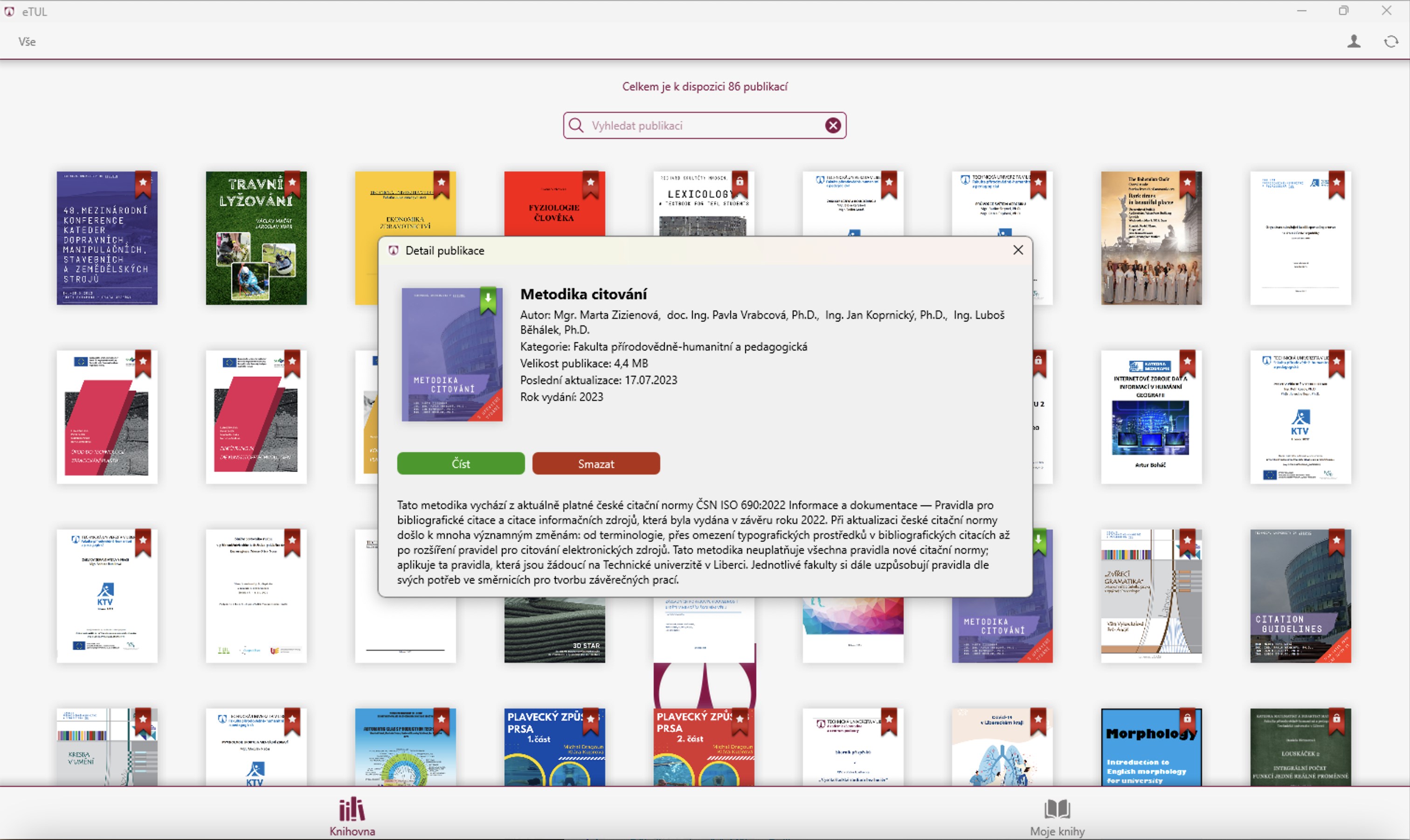1410x840 pixels.
Task: Close the Detail publikace dialog
Action: [x=1018, y=250]
